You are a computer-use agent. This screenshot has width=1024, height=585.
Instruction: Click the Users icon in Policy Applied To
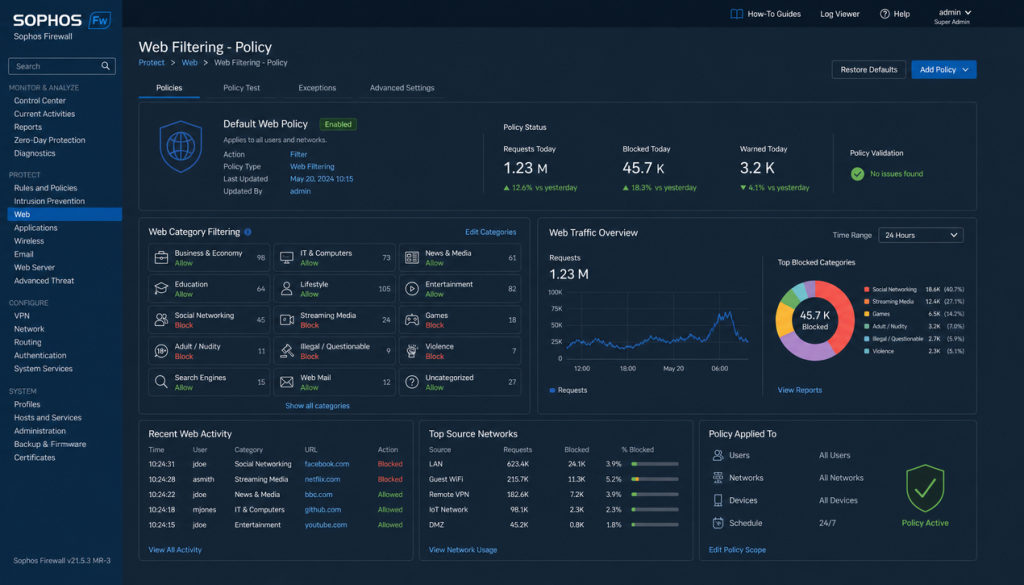(718, 455)
